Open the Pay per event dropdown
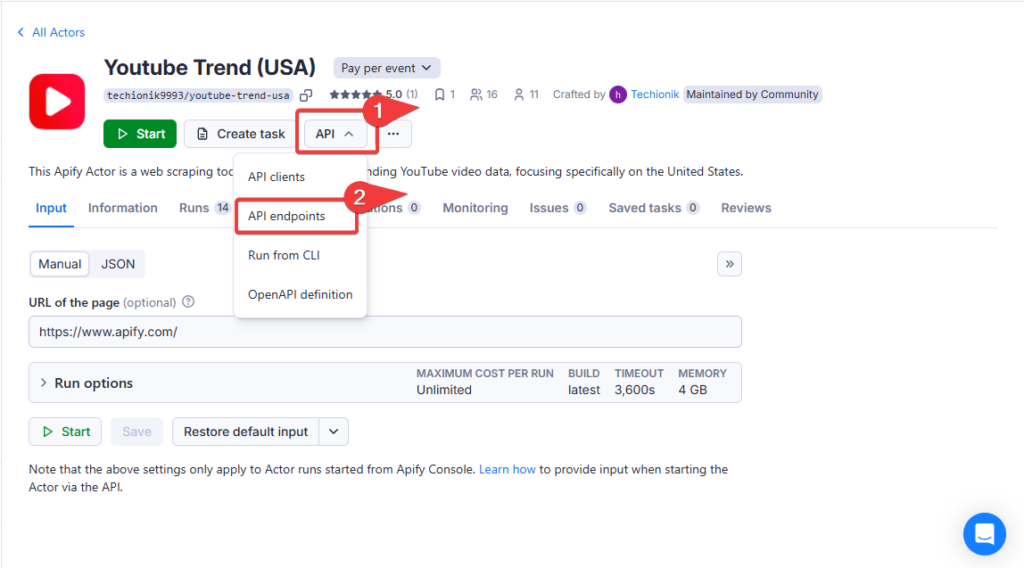 [386, 68]
